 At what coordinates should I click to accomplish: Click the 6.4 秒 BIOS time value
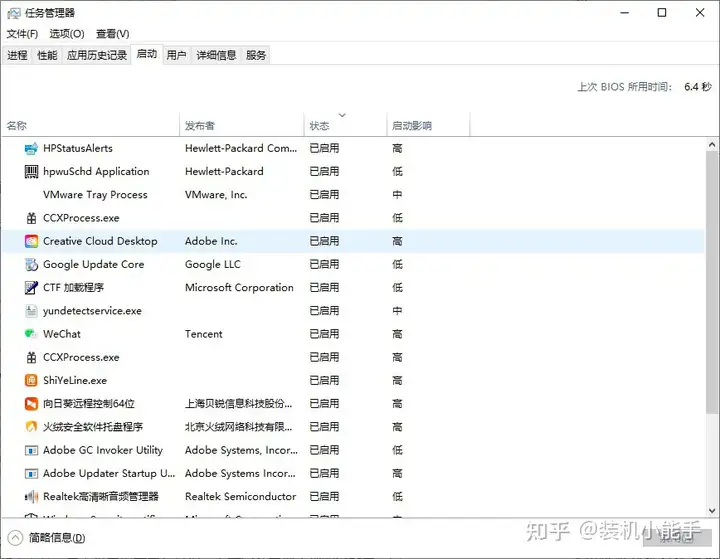click(x=698, y=87)
